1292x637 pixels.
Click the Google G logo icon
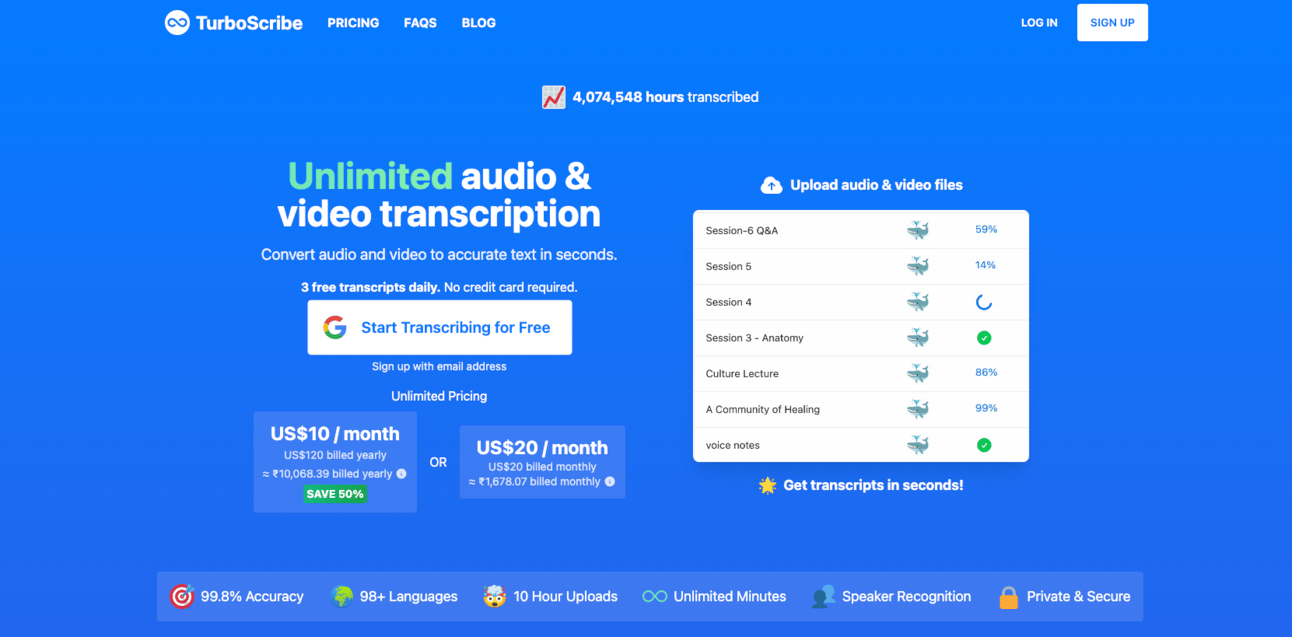tap(335, 327)
